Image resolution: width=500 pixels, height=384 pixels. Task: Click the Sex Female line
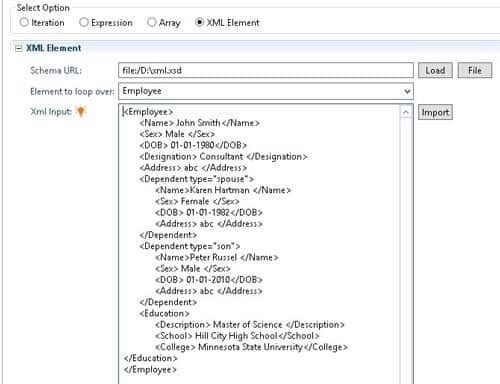(197, 202)
